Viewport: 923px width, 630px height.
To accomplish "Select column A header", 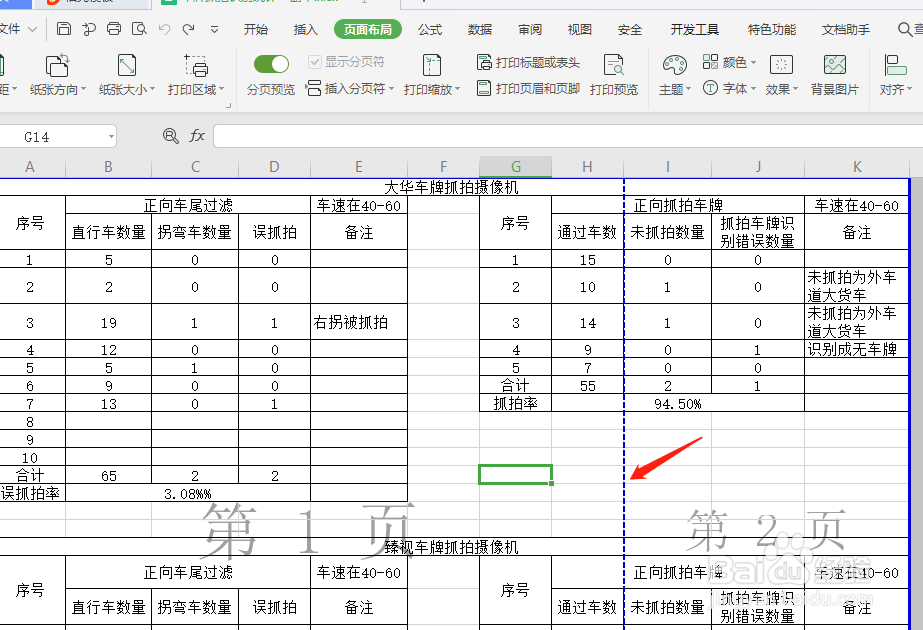I will click(x=30, y=167).
